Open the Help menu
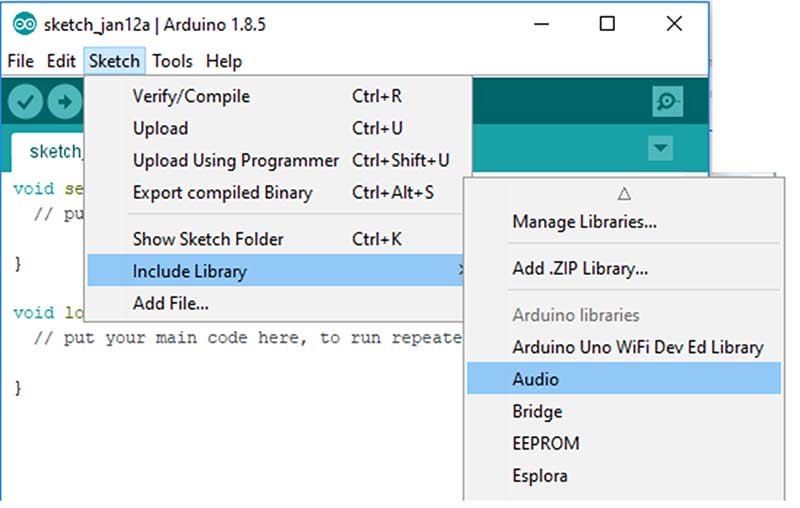Viewport: 800px width, 508px height. 223,61
